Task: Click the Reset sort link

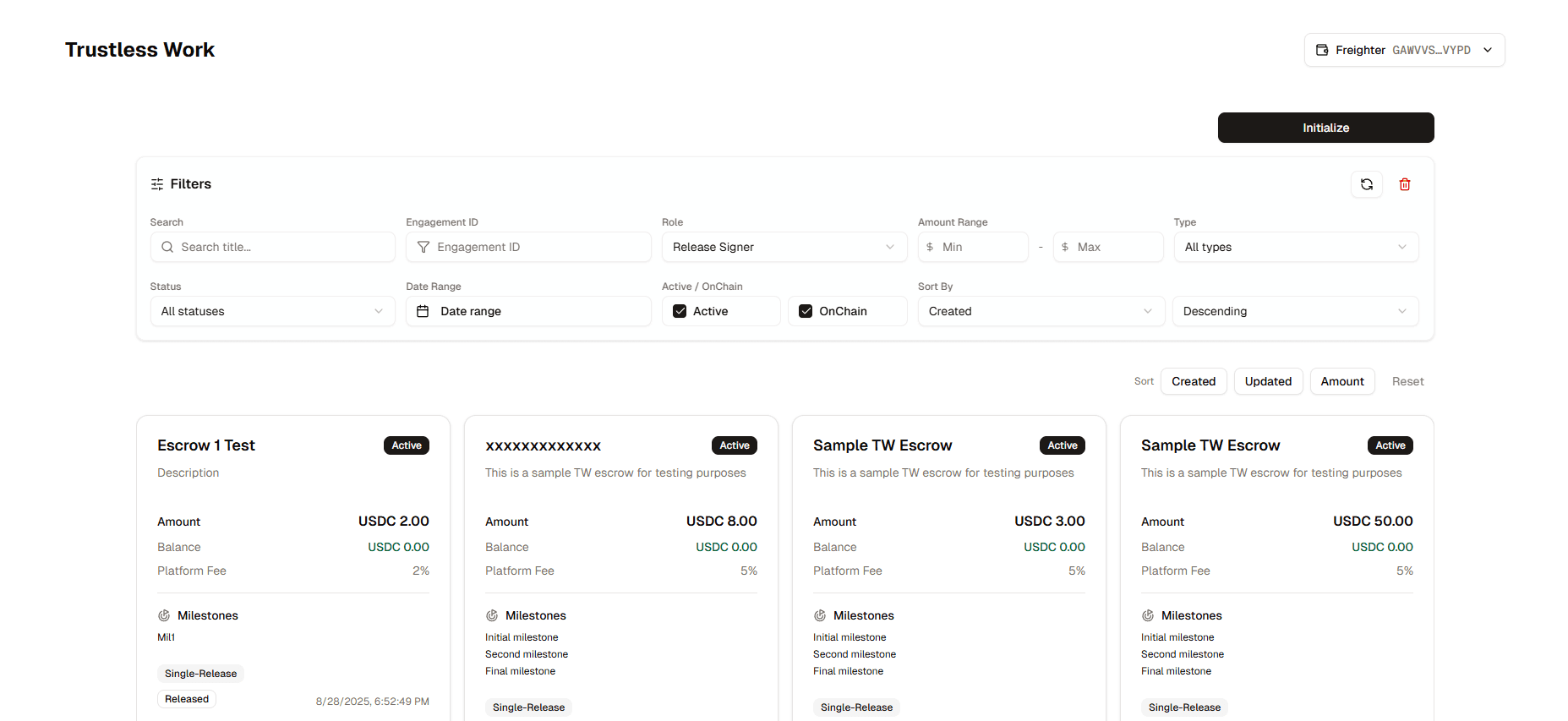Action: click(x=1407, y=381)
